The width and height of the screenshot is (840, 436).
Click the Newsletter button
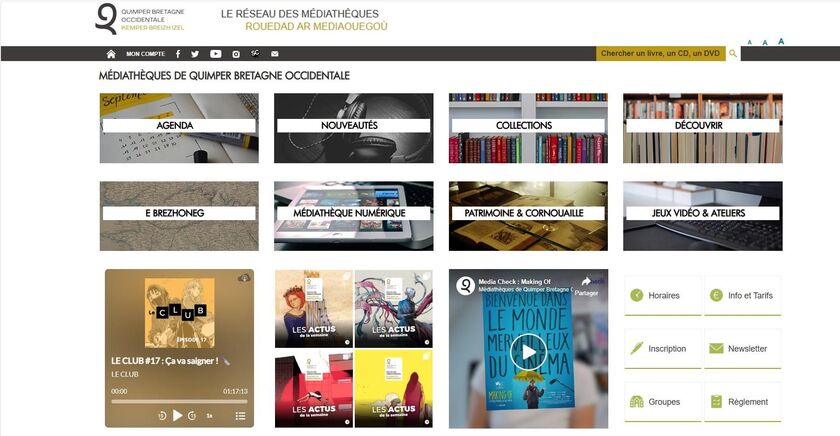click(743, 349)
